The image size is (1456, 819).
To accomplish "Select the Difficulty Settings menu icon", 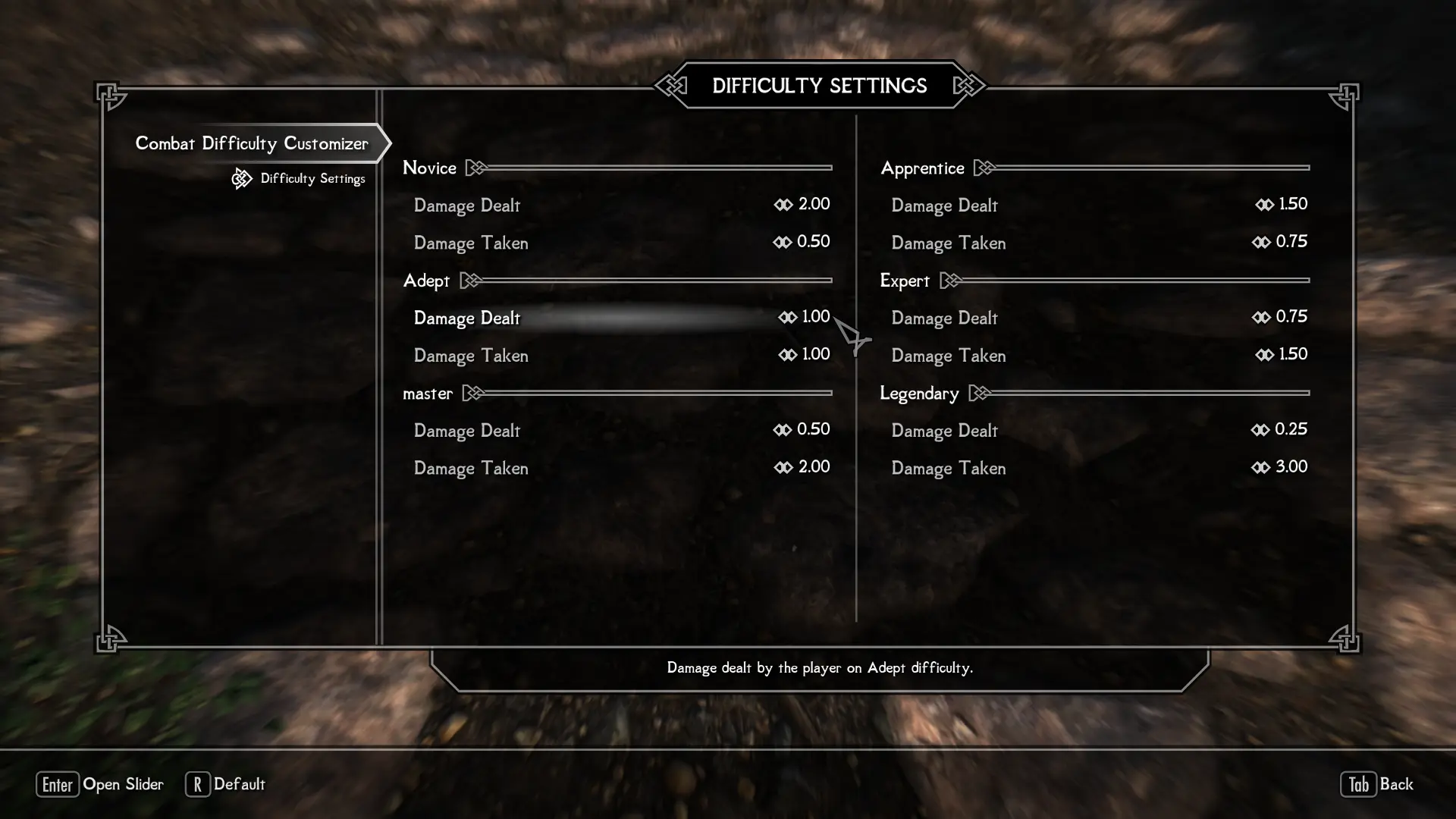I will tap(241, 177).
